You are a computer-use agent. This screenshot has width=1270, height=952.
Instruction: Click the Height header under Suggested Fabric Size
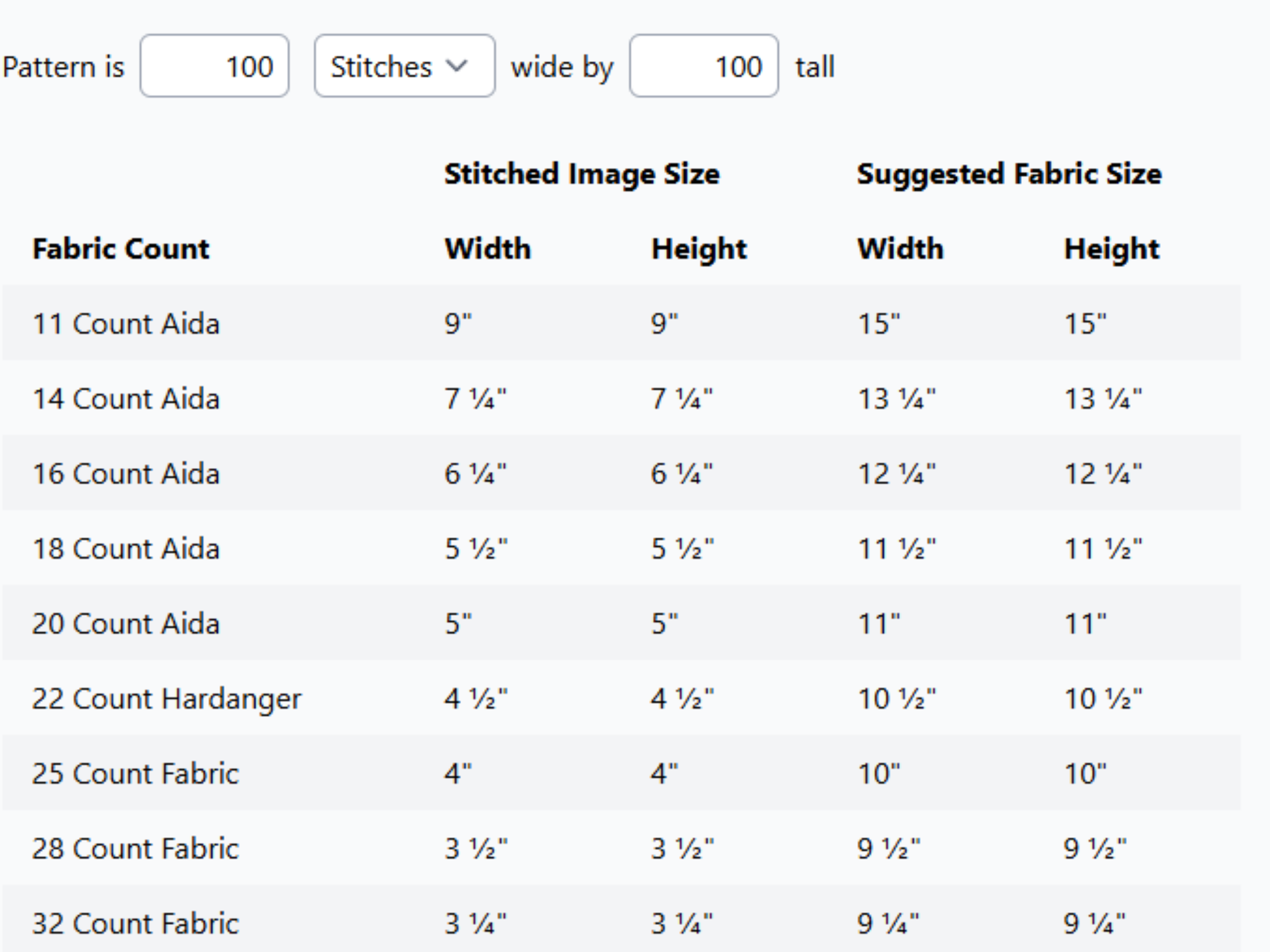pos(1112,249)
